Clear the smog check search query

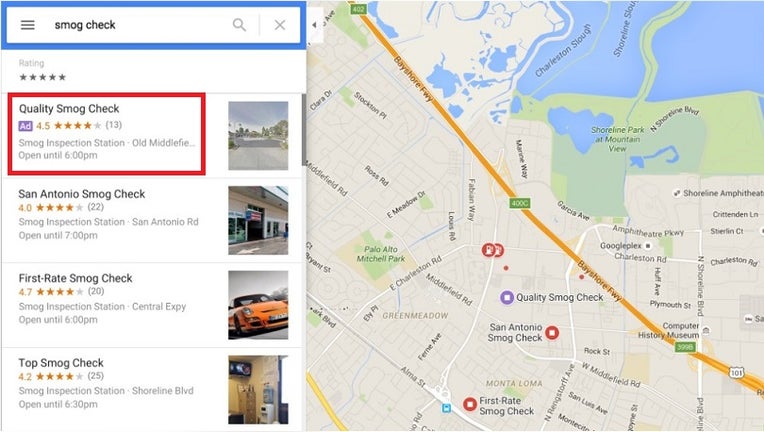pyautogui.click(x=280, y=25)
